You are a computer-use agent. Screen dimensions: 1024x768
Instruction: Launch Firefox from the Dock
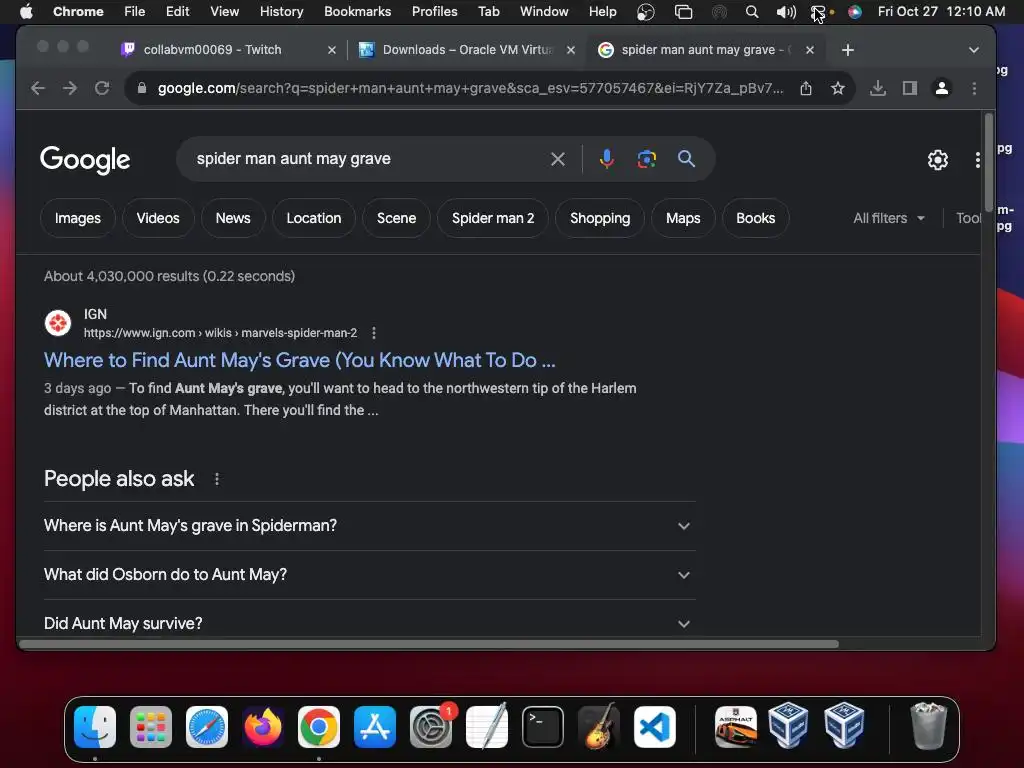263,727
